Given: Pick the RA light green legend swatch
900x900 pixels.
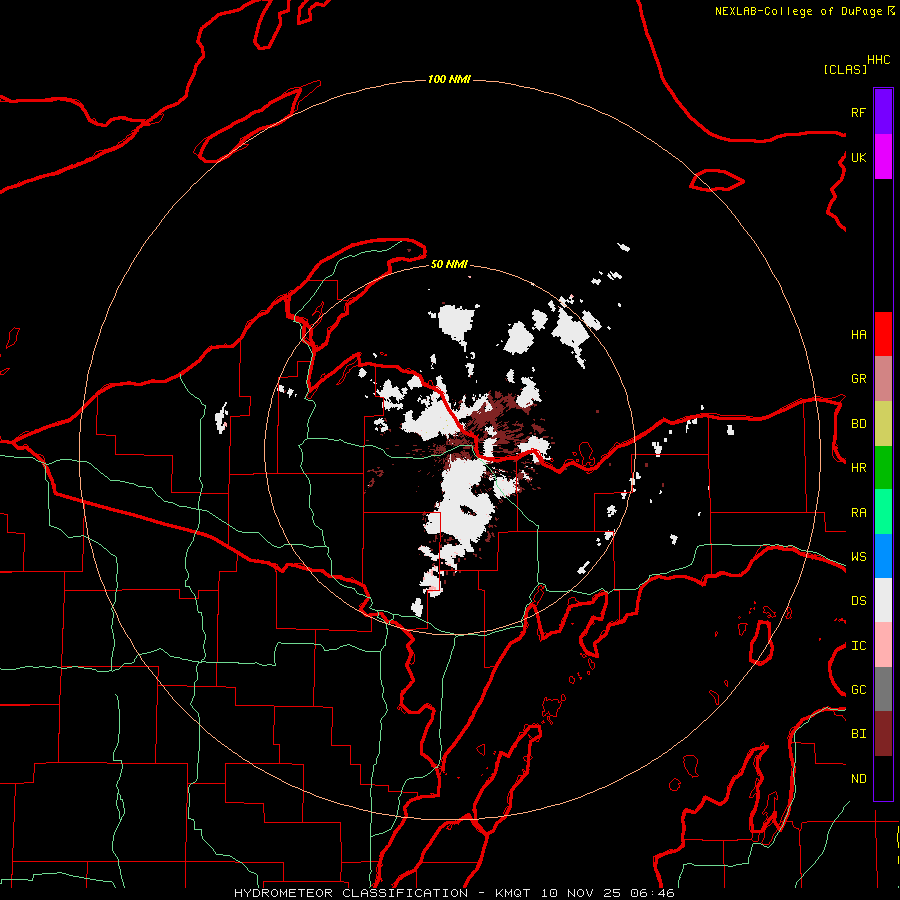Looking at the screenshot, I should [883, 512].
